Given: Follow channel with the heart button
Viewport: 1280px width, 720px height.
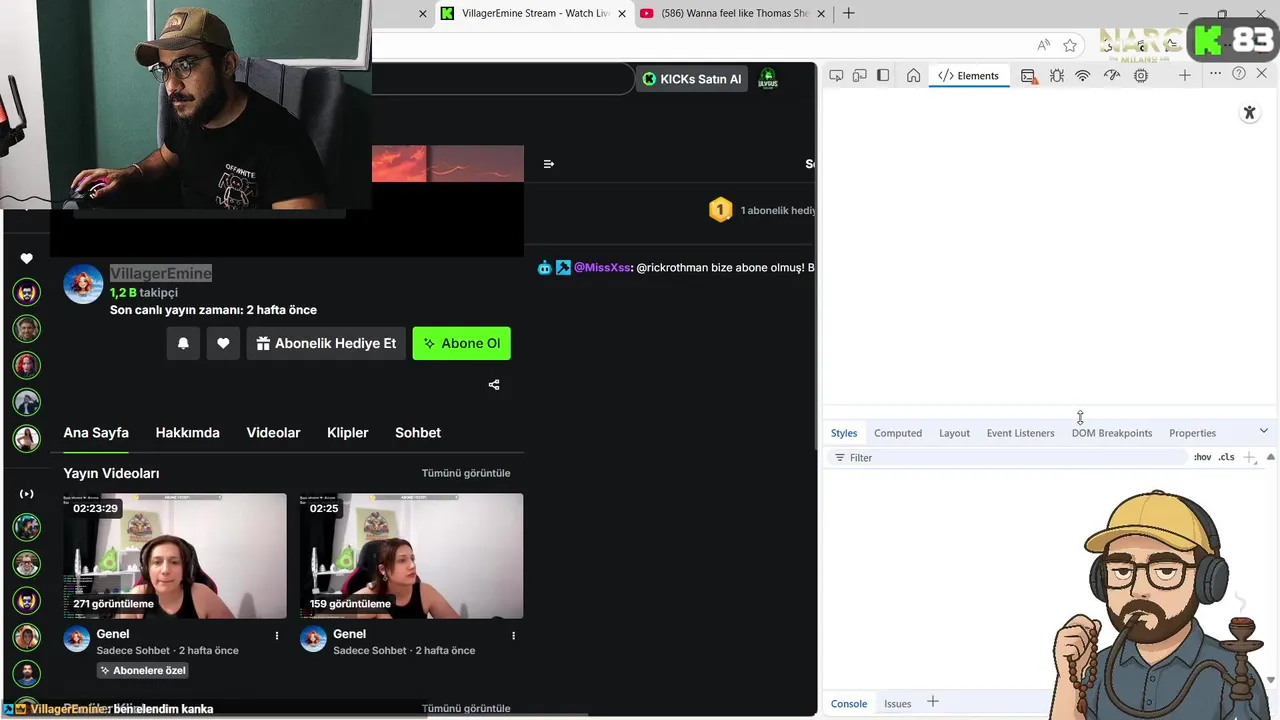Looking at the screenshot, I should click(223, 343).
